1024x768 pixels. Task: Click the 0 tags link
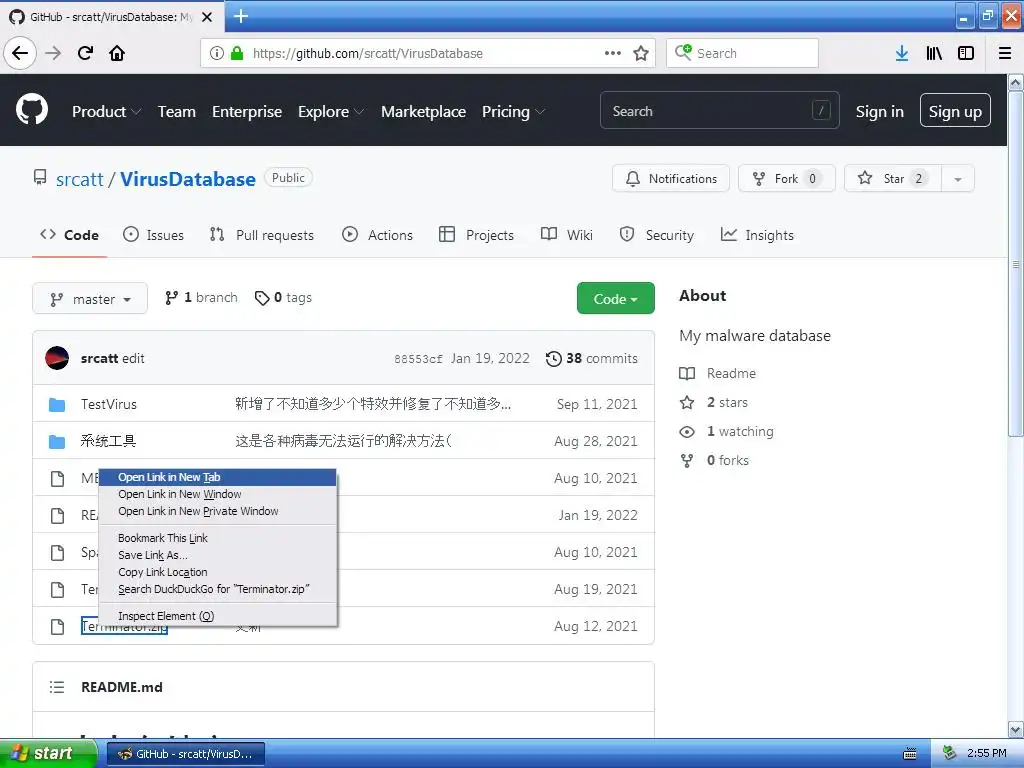coord(283,298)
